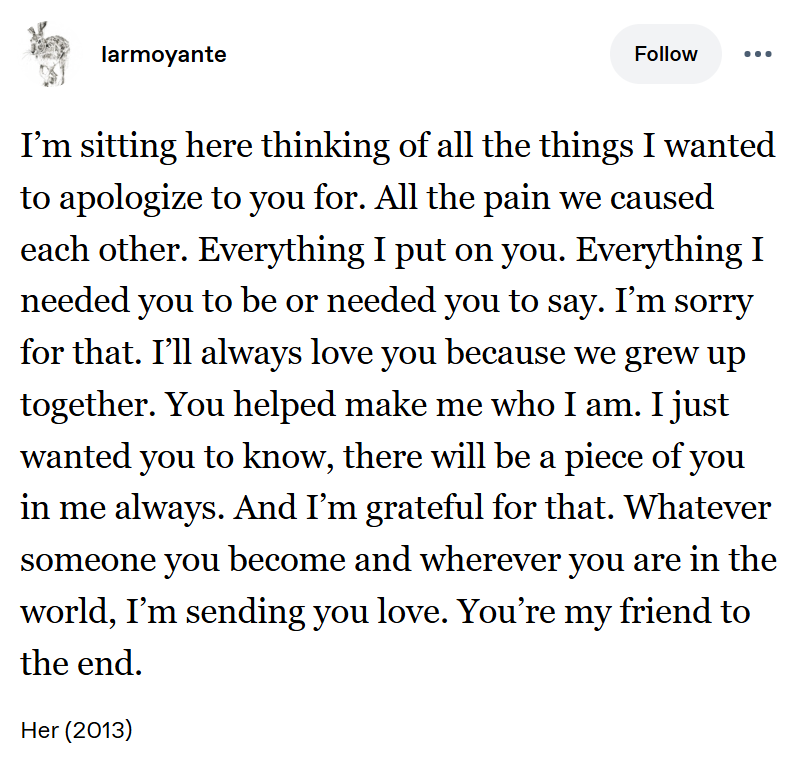This screenshot has width=805, height=770.
Task: Click the line starting "wanted you to know"
Action: point(382,457)
